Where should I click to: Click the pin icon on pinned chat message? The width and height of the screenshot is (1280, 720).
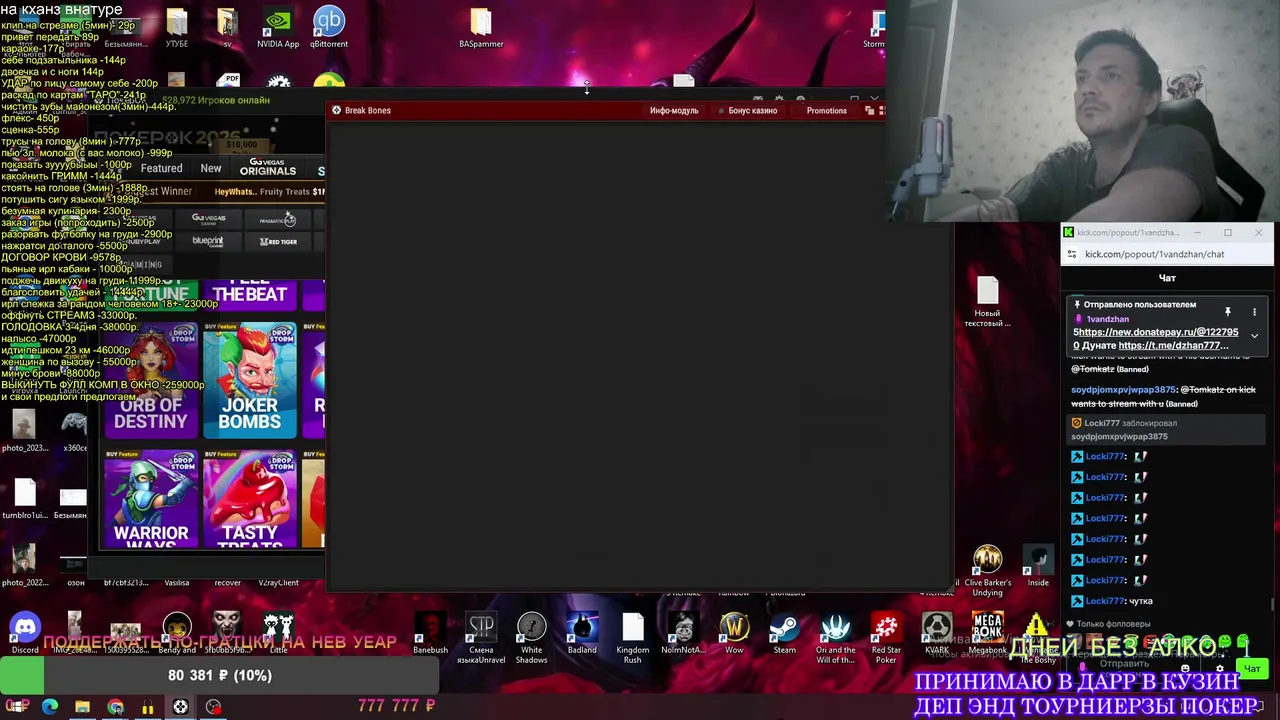tap(1228, 312)
